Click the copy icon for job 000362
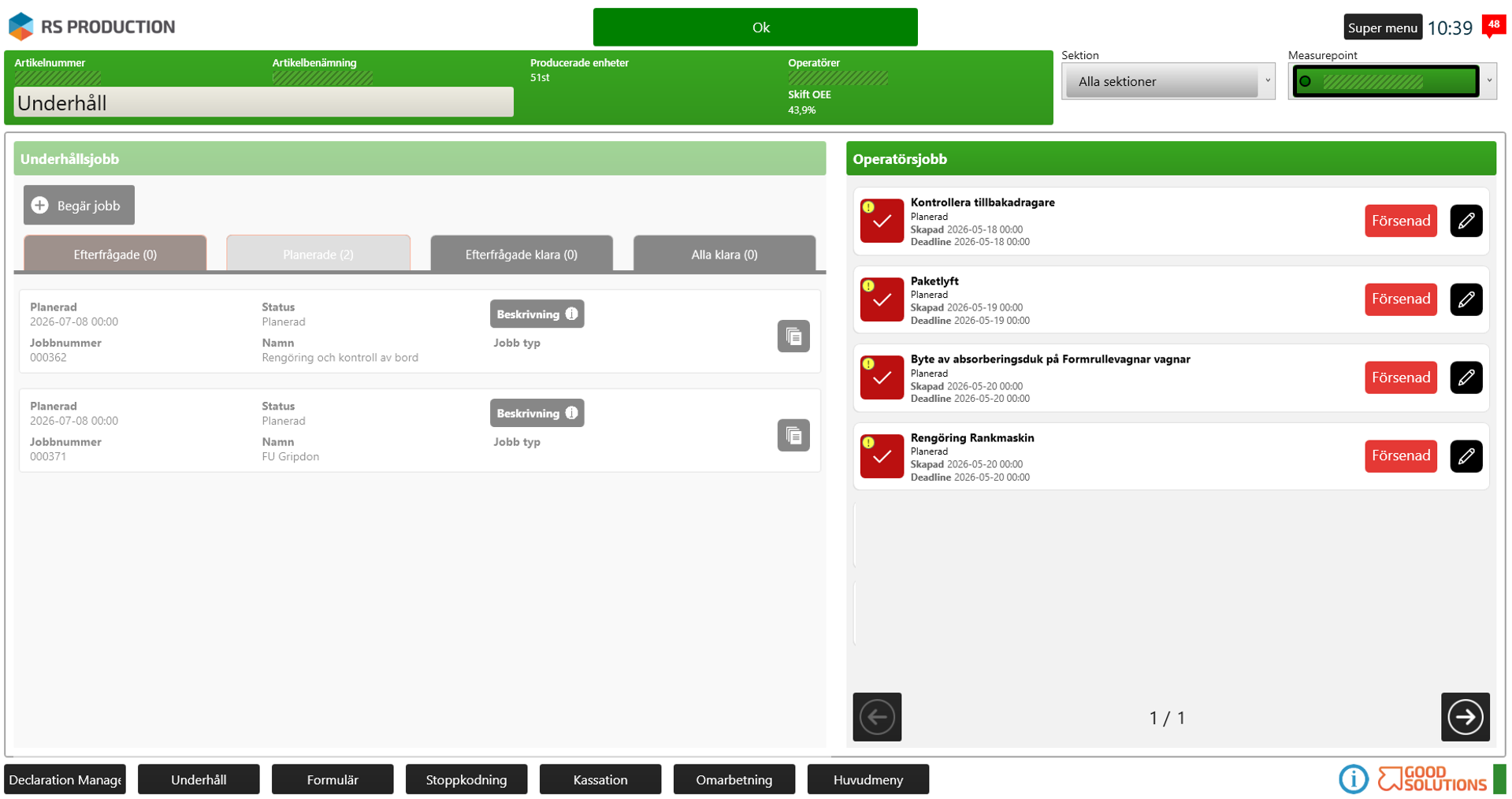Screen dimensions: 1512x799 point(793,336)
